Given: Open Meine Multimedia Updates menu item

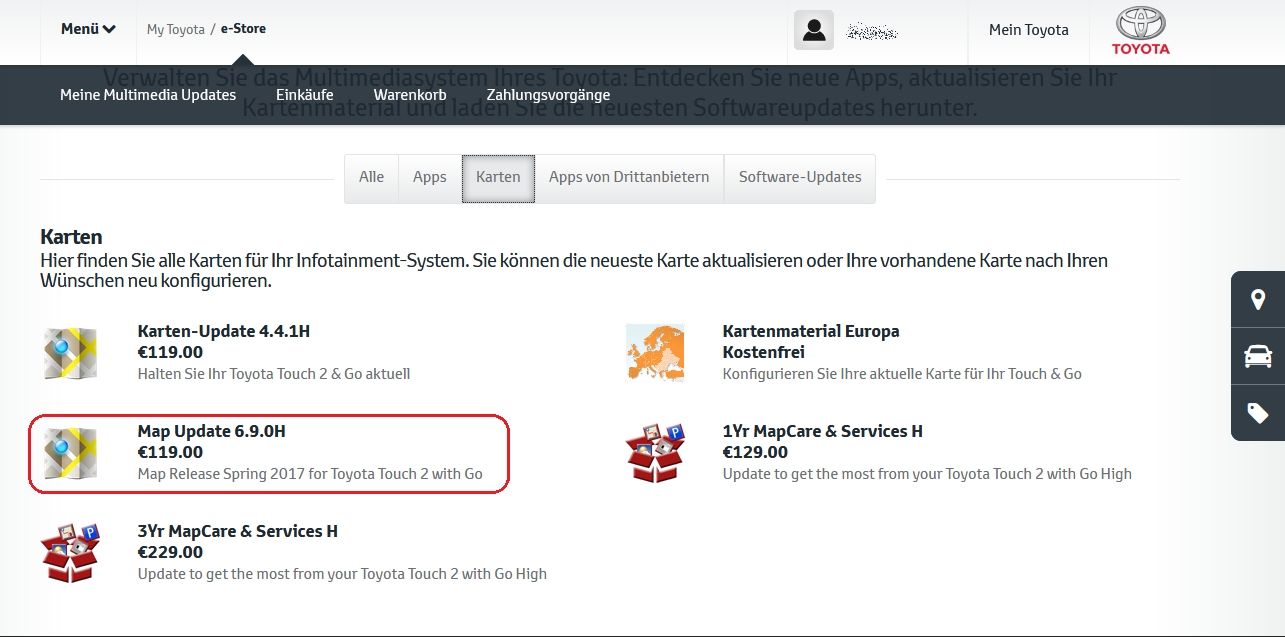Looking at the screenshot, I should (x=148, y=95).
